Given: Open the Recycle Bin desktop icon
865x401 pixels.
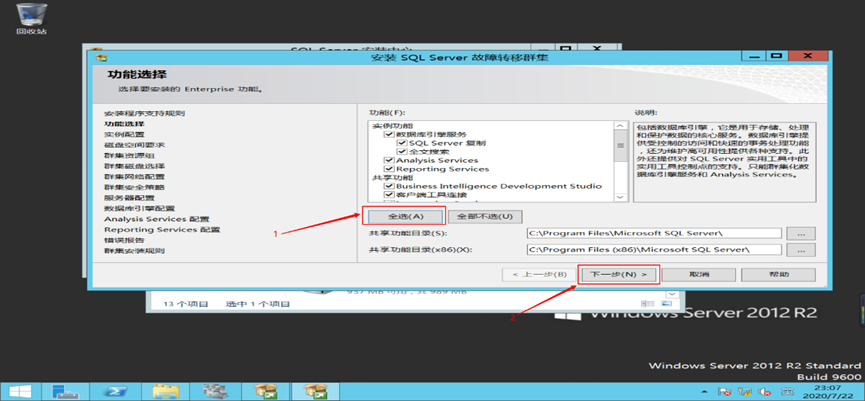Looking at the screenshot, I should pyautogui.click(x=31, y=19).
